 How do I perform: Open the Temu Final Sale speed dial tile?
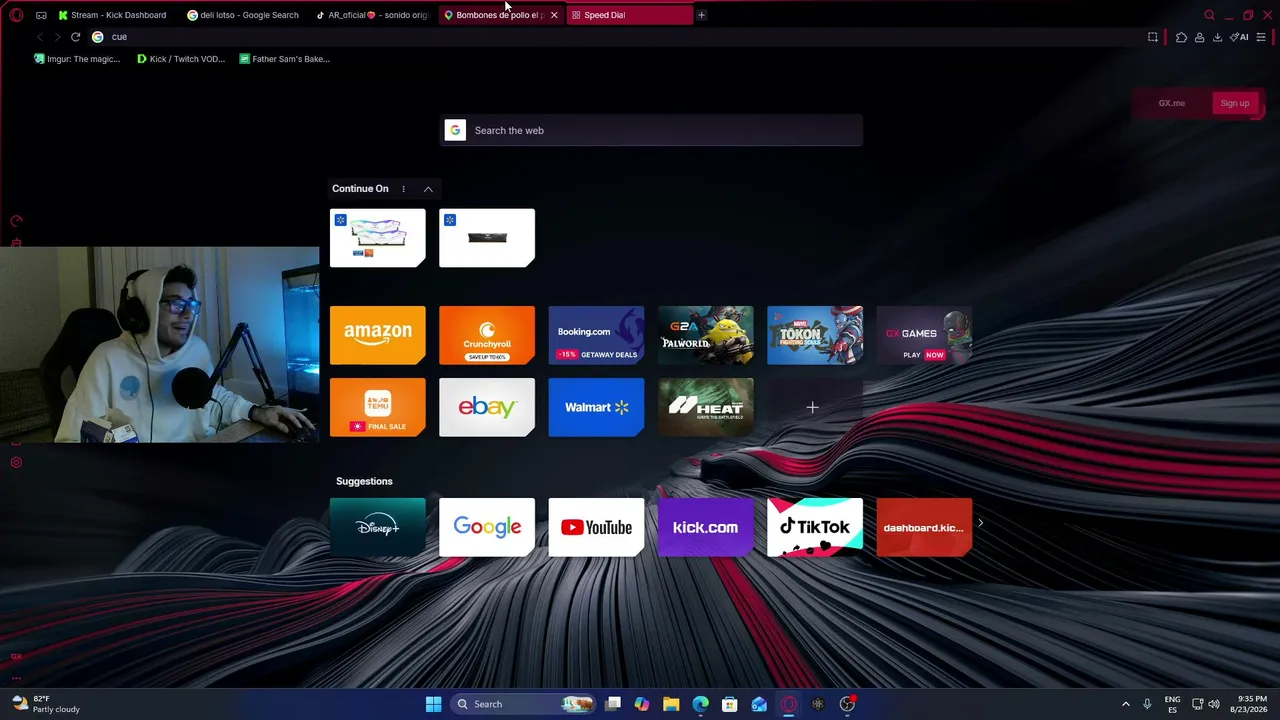377,407
